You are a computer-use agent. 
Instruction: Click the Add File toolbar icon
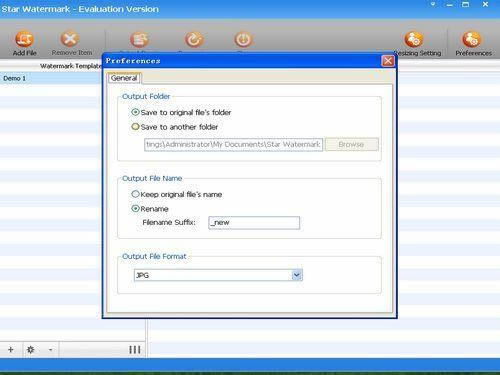[24, 39]
